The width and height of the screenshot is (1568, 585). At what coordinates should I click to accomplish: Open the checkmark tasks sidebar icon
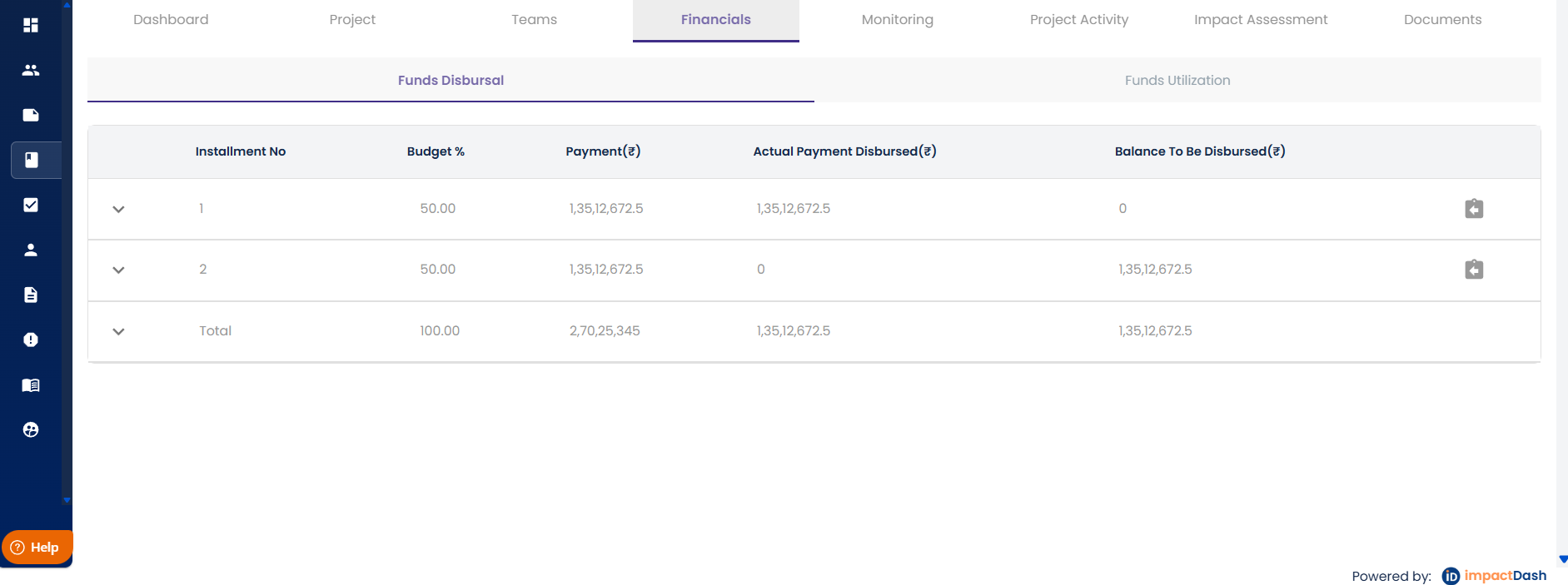[31, 205]
